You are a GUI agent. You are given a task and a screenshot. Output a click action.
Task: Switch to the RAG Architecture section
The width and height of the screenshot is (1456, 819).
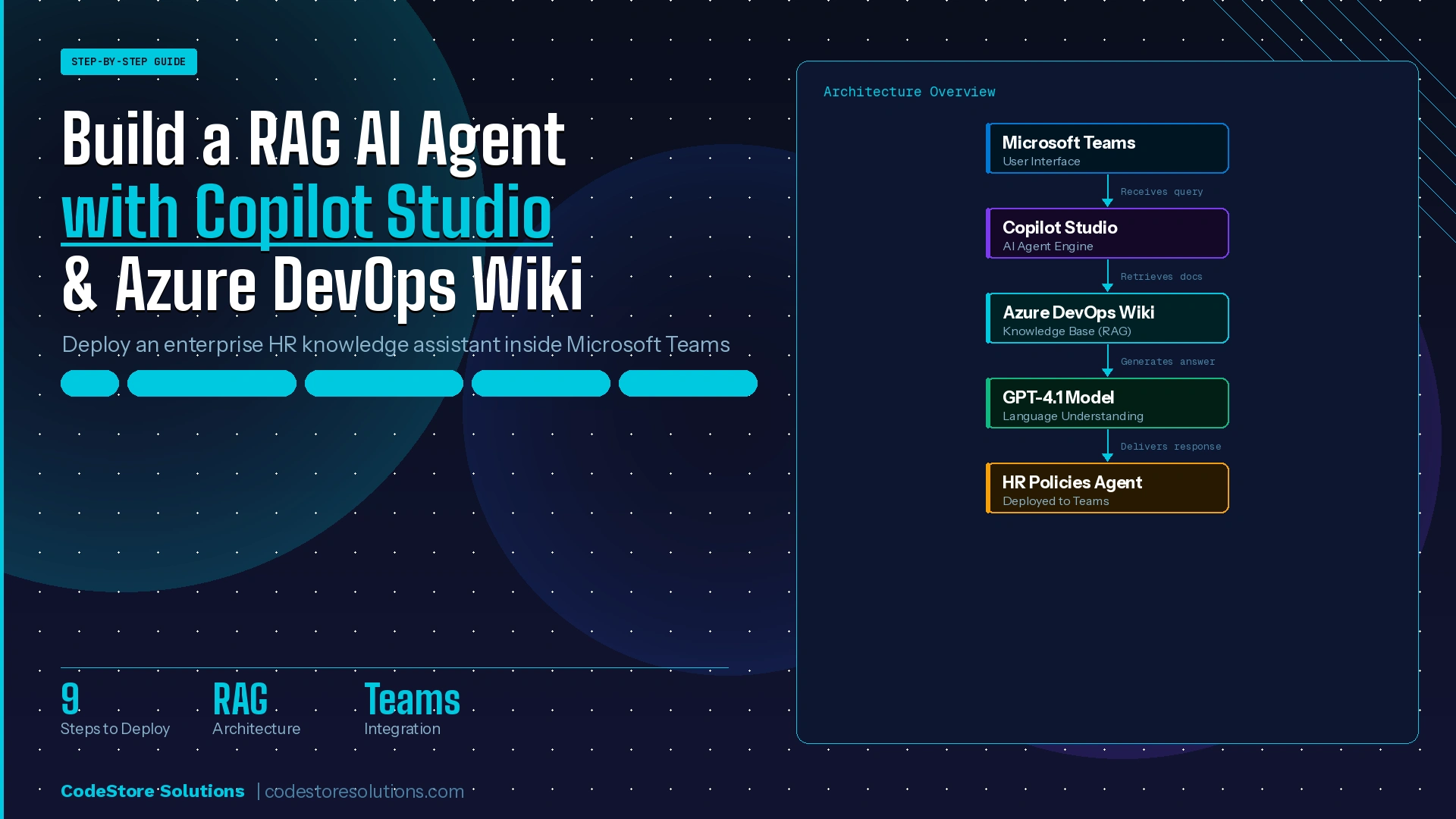tap(256, 709)
